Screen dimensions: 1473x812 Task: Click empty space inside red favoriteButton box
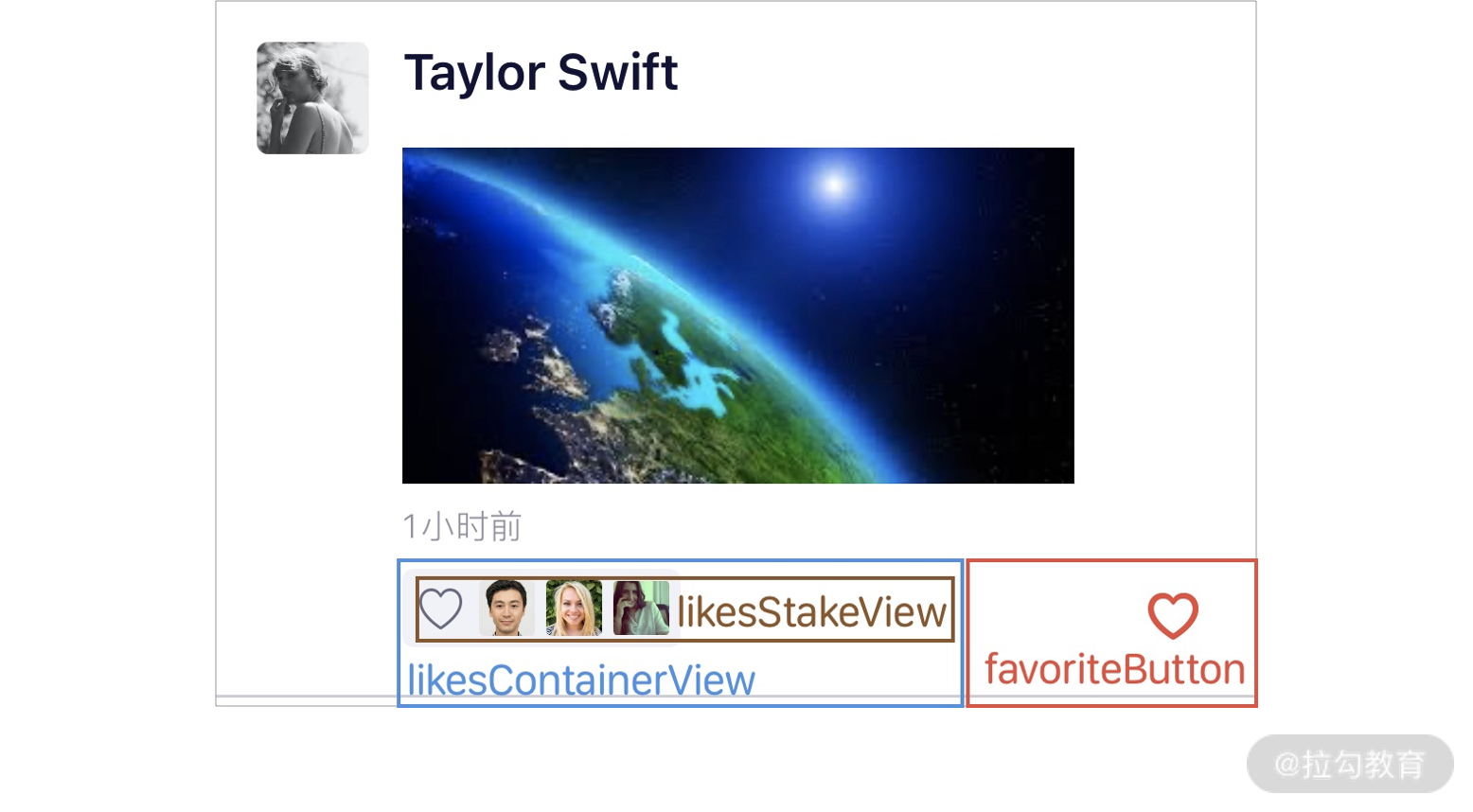click(1051, 606)
